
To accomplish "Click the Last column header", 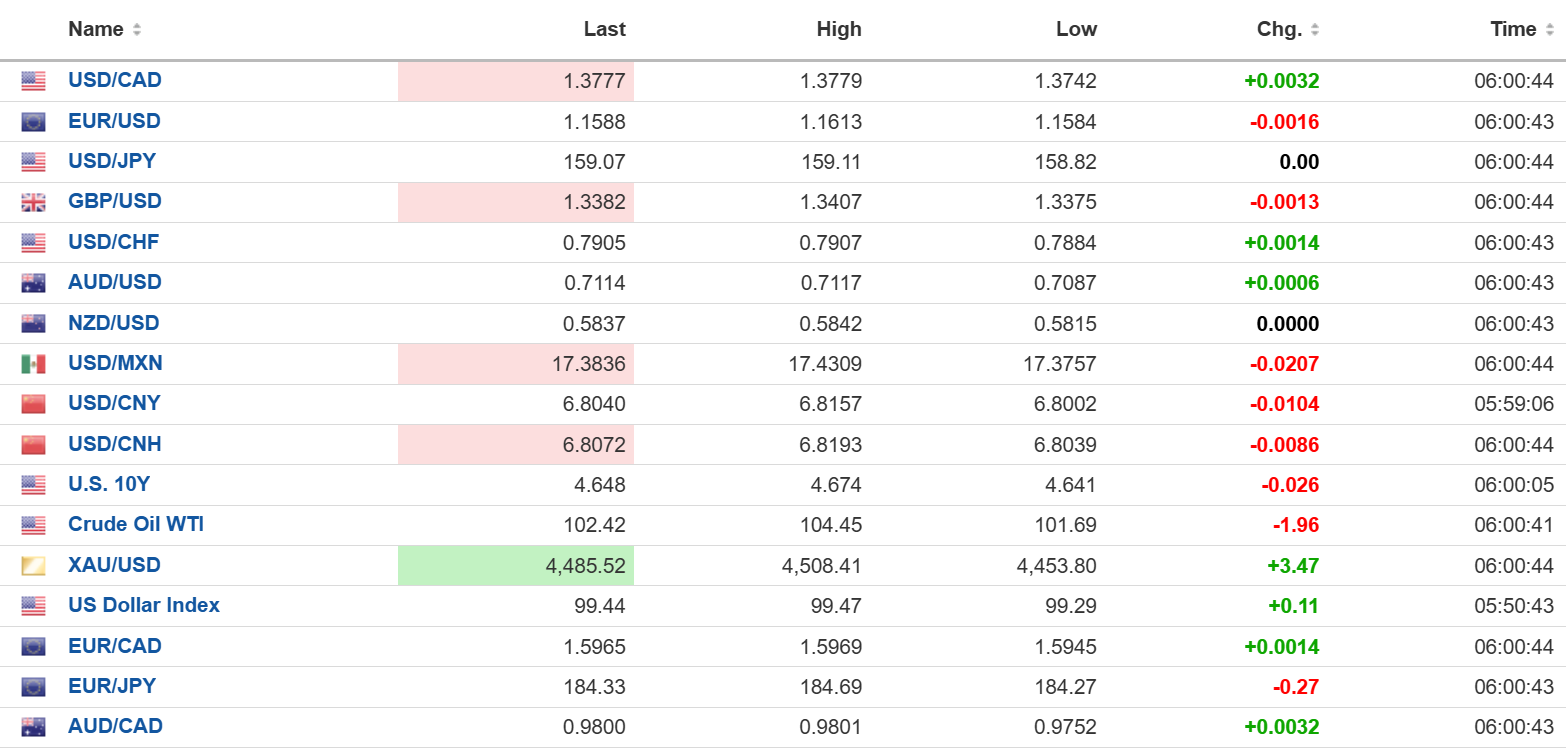I will pos(605,29).
